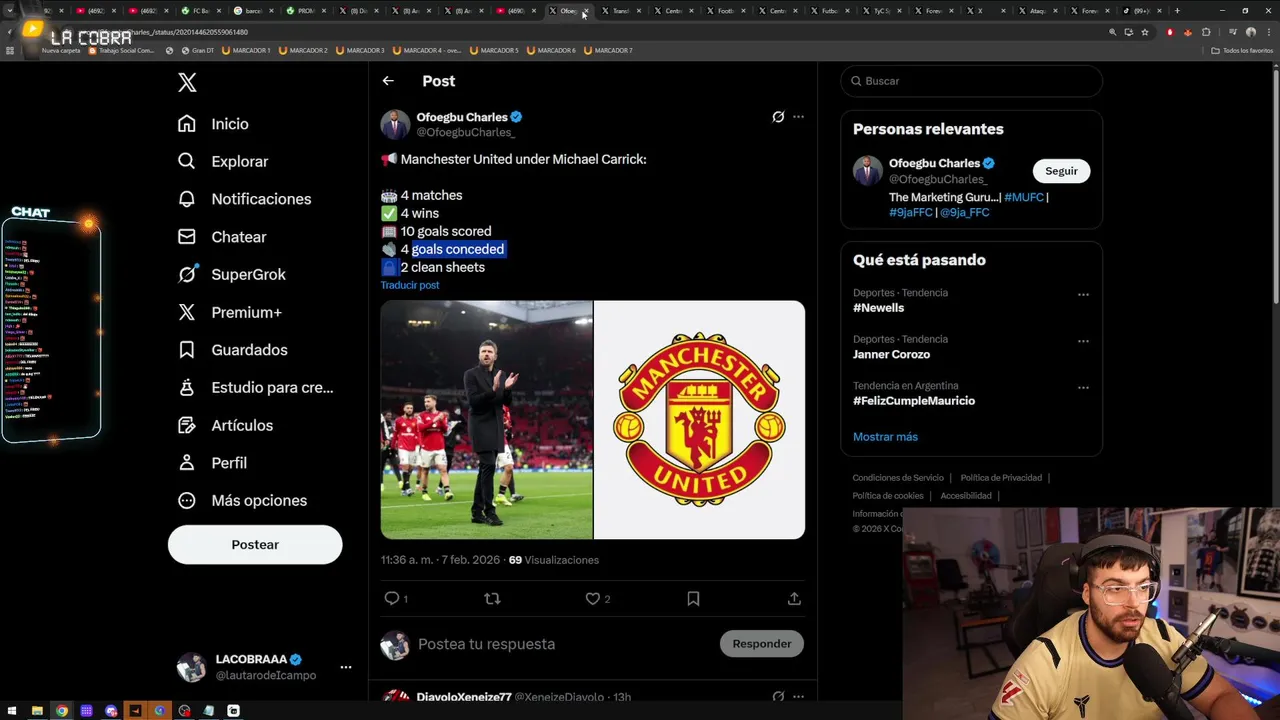
Task: Open Chrome from the taskbar
Action: [61, 711]
